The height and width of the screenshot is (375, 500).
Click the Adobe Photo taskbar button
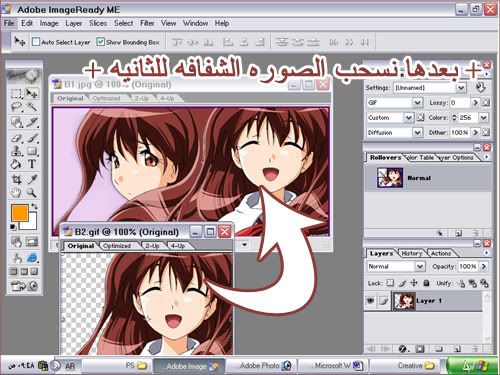261,366
